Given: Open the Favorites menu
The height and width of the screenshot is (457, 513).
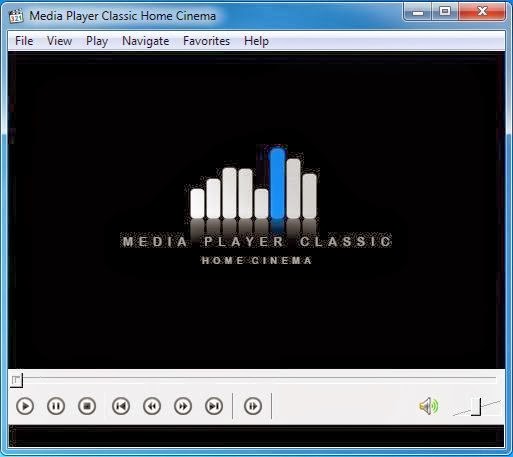Looking at the screenshot, I should pyautogui.click(x=206, y=41).
